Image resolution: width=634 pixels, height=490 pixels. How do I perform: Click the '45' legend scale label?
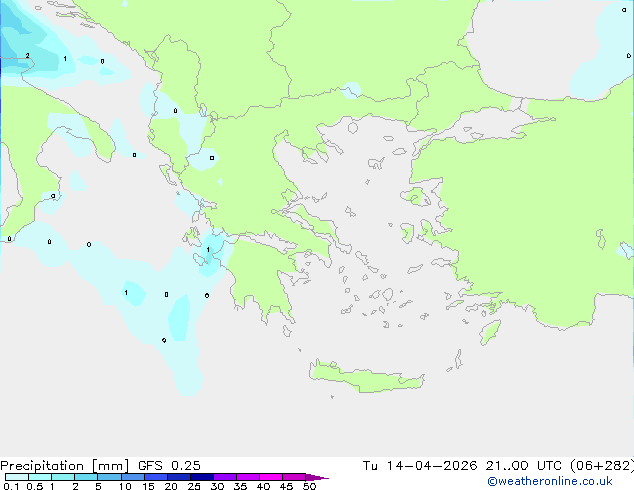click(x=286, y=486)
